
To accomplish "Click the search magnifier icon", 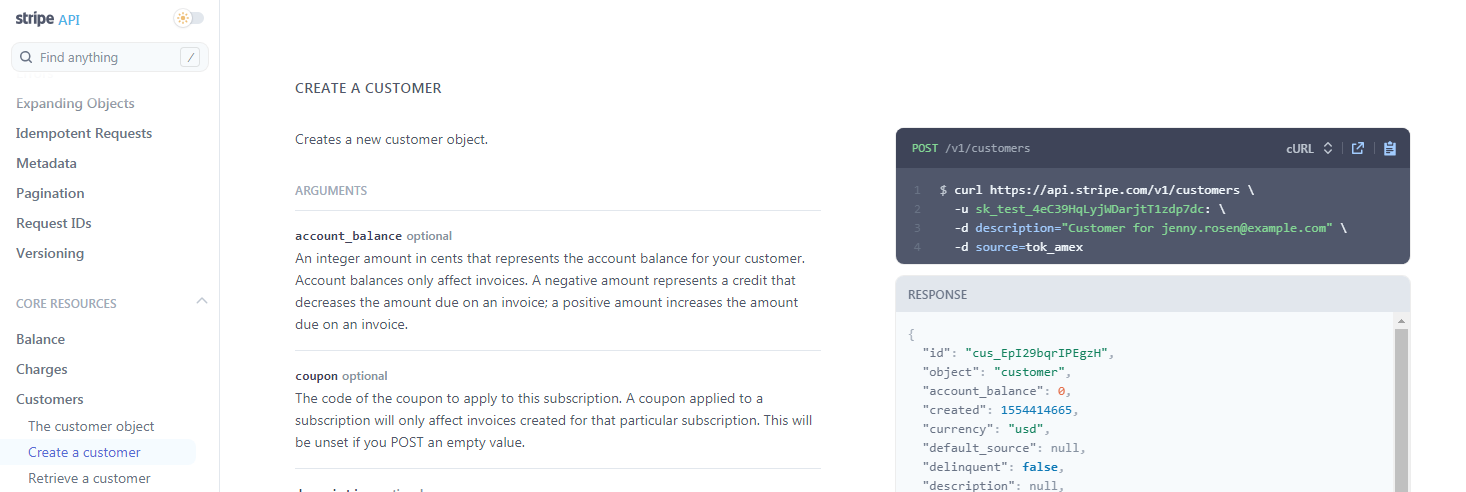I will pyautogui.click(x=27, y=58).
